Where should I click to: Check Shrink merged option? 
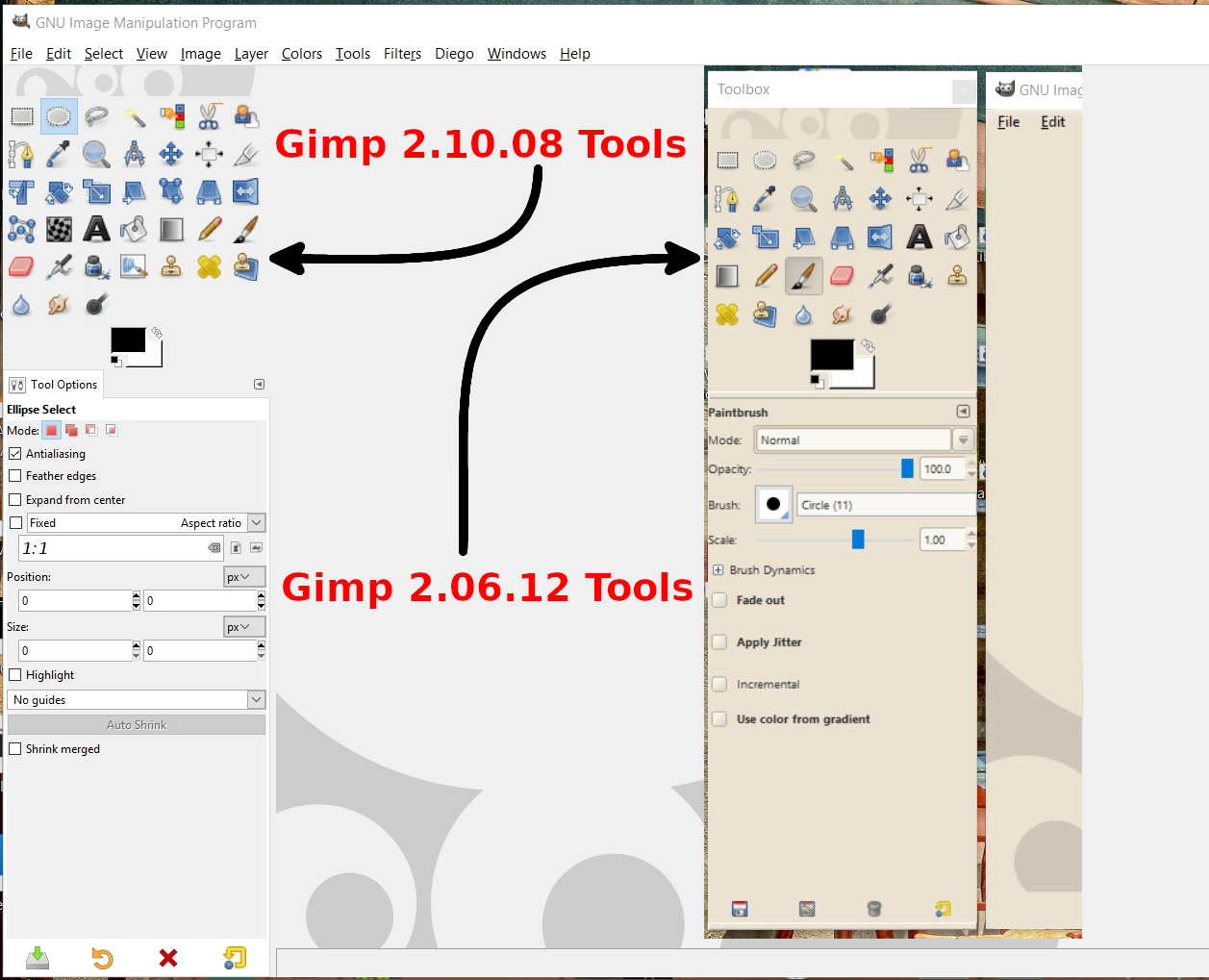coord(15,748)
